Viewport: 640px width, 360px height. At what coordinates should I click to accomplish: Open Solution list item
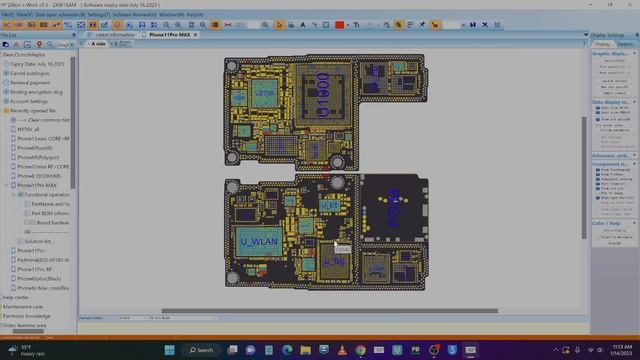[39, 242]
